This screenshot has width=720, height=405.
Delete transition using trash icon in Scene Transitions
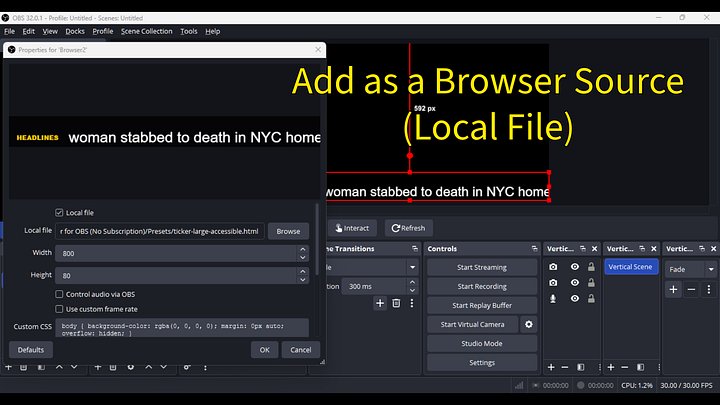coord(396,303)
